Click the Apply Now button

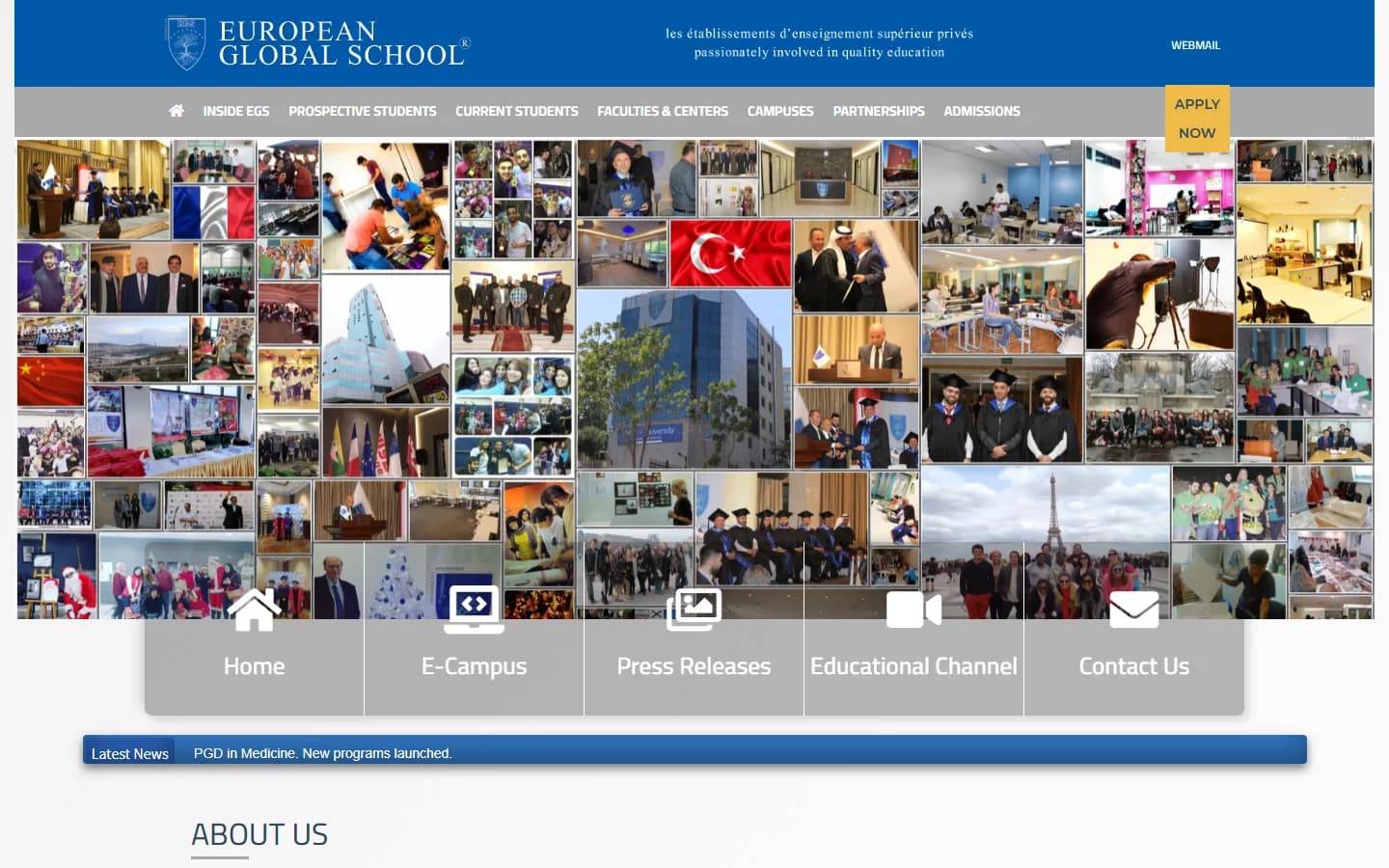point(1197,119)
